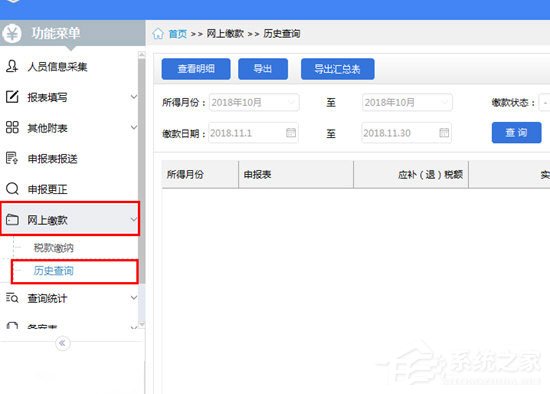
Task: Click the 导出汇总表 button
Action: pos(337,69)
